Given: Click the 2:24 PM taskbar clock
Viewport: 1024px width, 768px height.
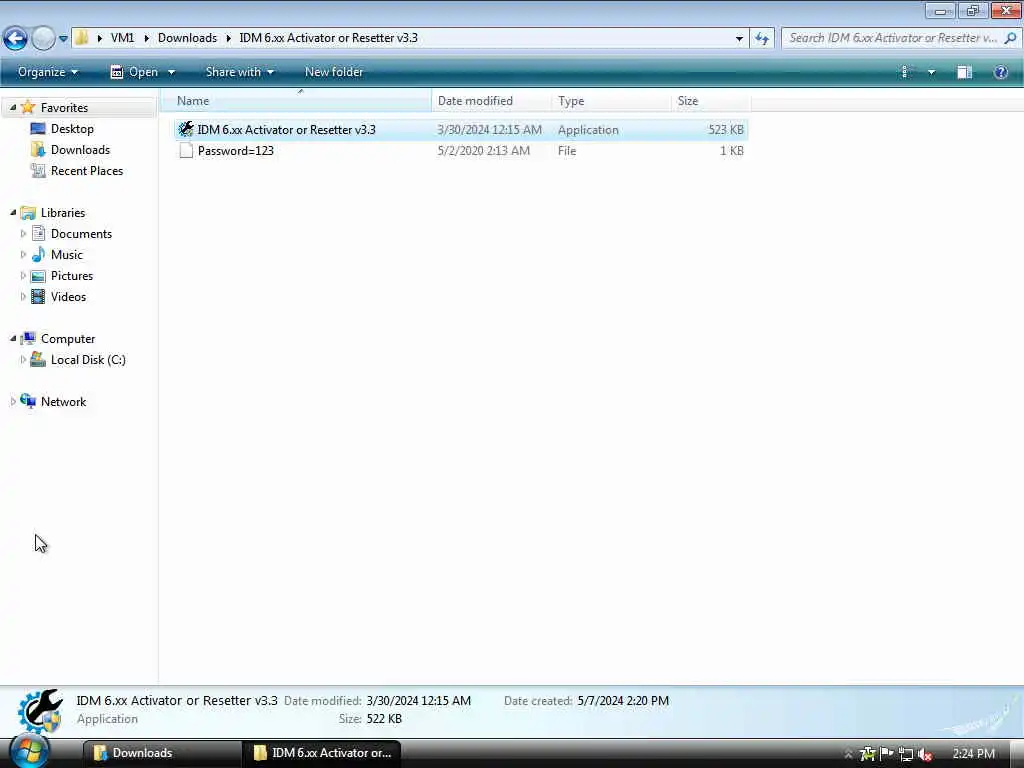Looking at the screenshot, I should (974, 754).
